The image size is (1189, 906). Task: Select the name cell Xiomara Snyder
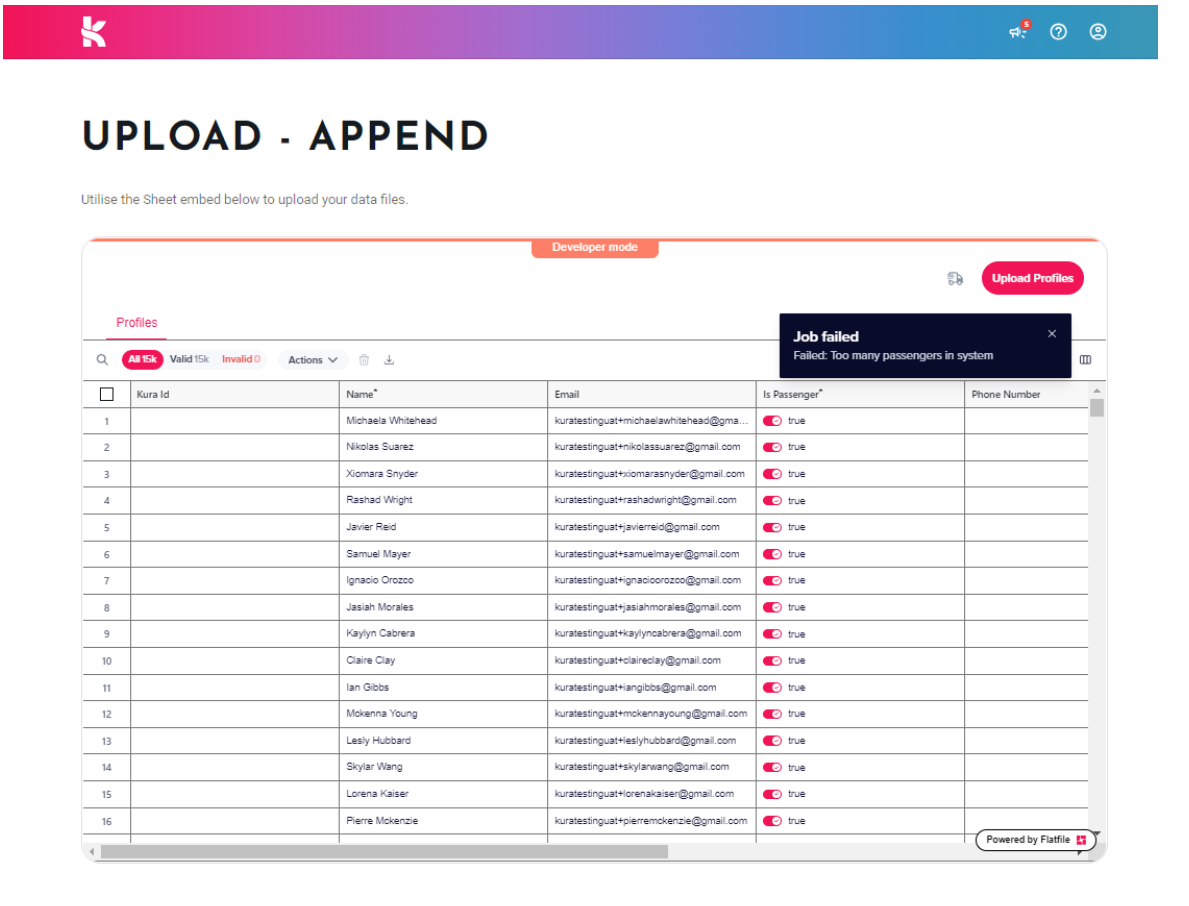pyautogui.click(x=443, y=474)
